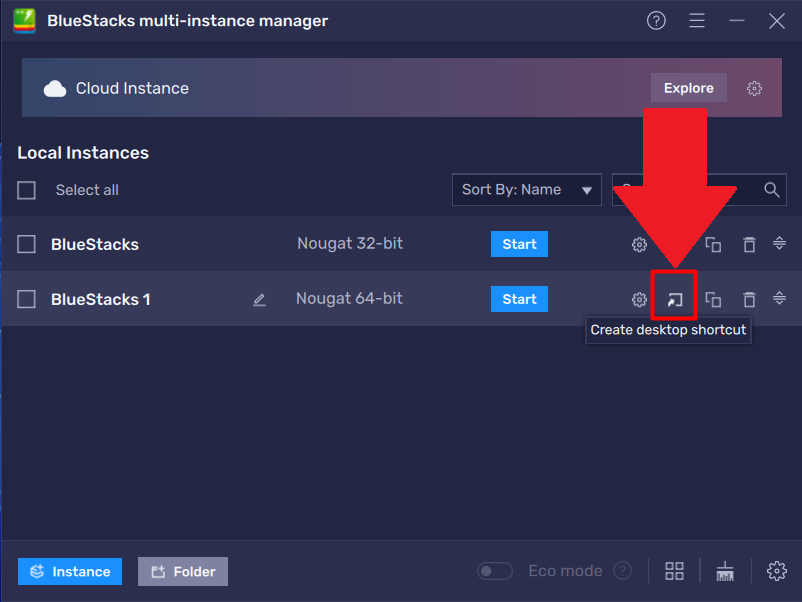Open multi-instance manager settings gear at the bottom

pyautogui.click(x=776, y=571)
